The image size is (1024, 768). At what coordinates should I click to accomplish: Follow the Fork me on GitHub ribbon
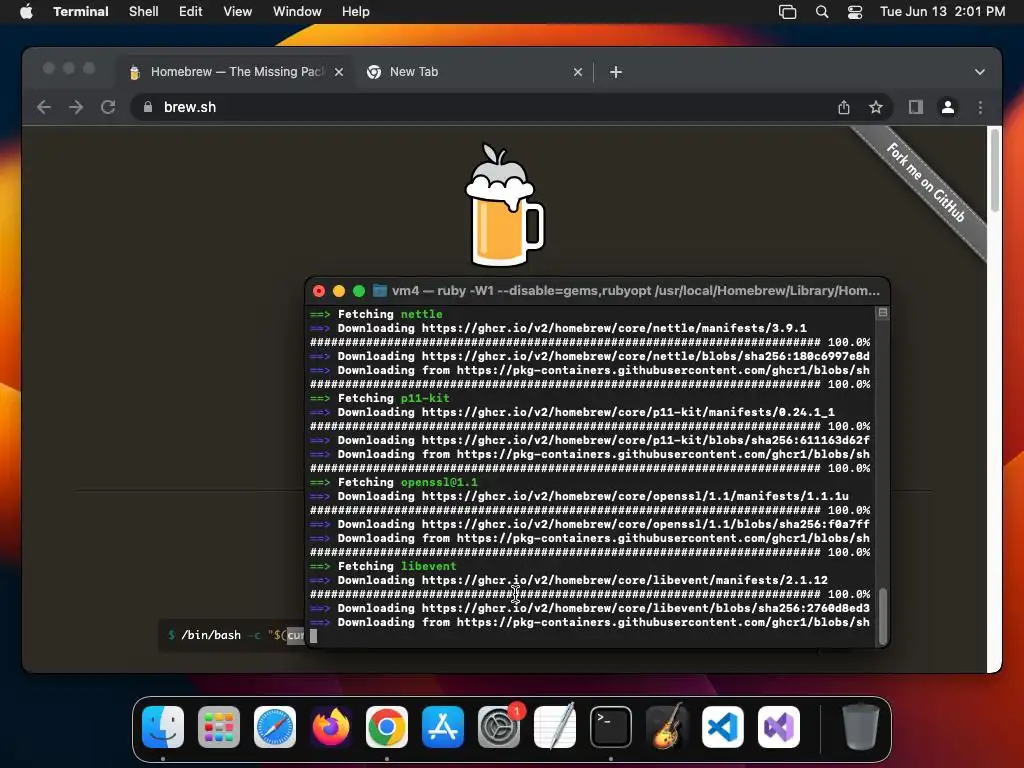[x=926, y=183]
